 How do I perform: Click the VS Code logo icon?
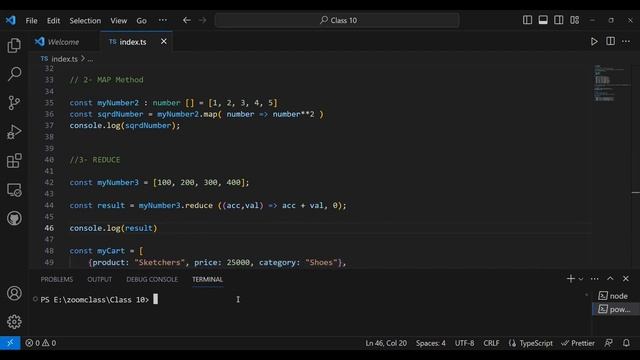[11, 20]
